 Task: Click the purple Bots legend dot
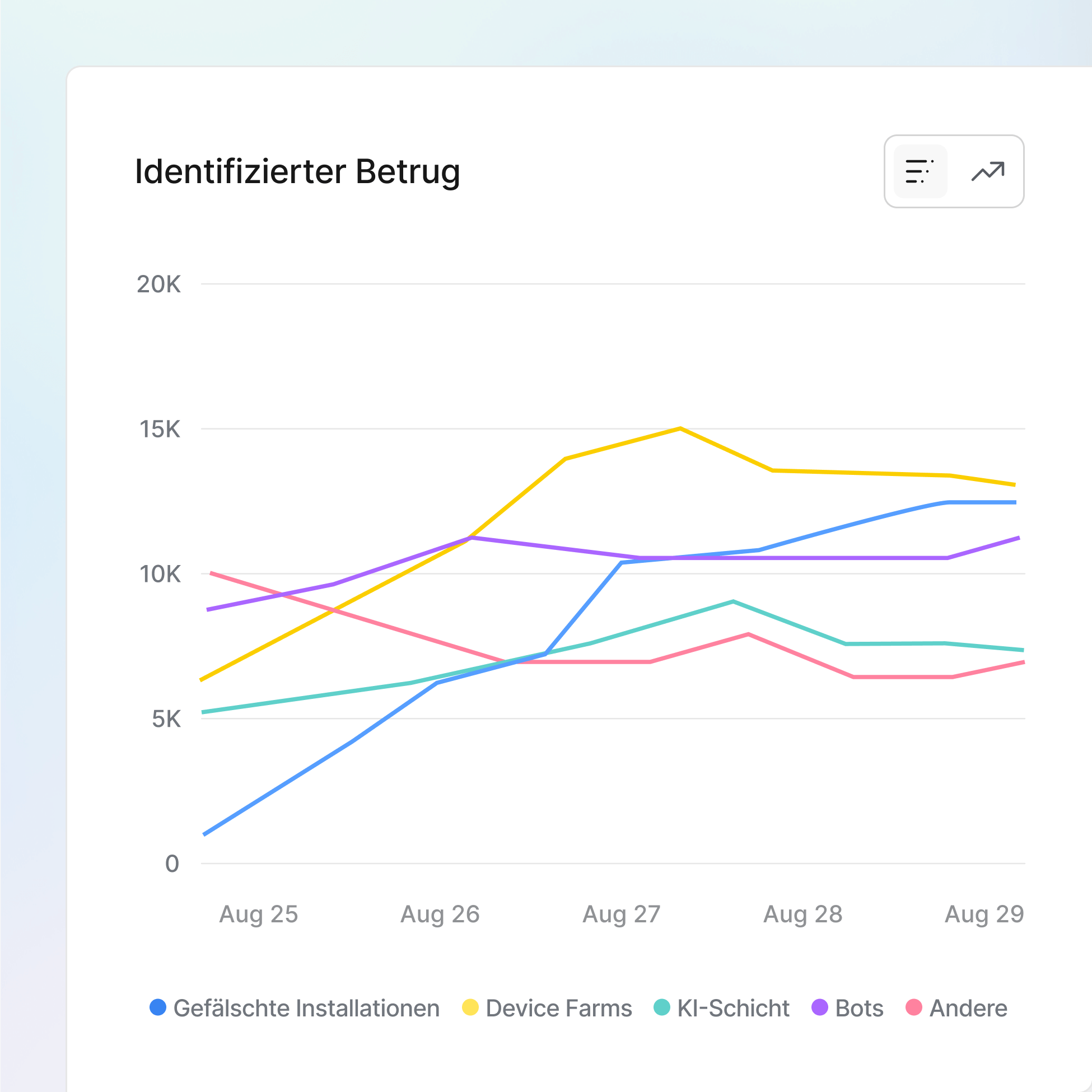(819, 1007)
